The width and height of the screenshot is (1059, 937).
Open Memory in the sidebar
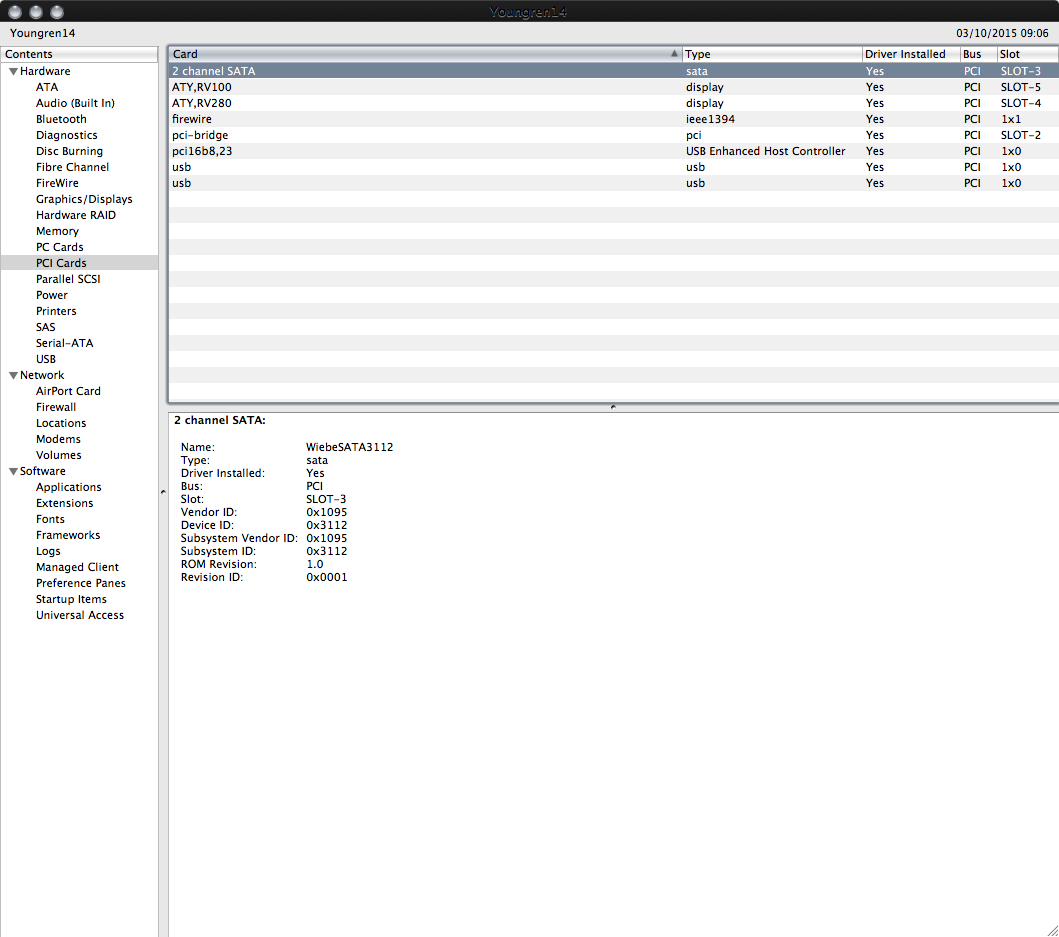point(57,232)
